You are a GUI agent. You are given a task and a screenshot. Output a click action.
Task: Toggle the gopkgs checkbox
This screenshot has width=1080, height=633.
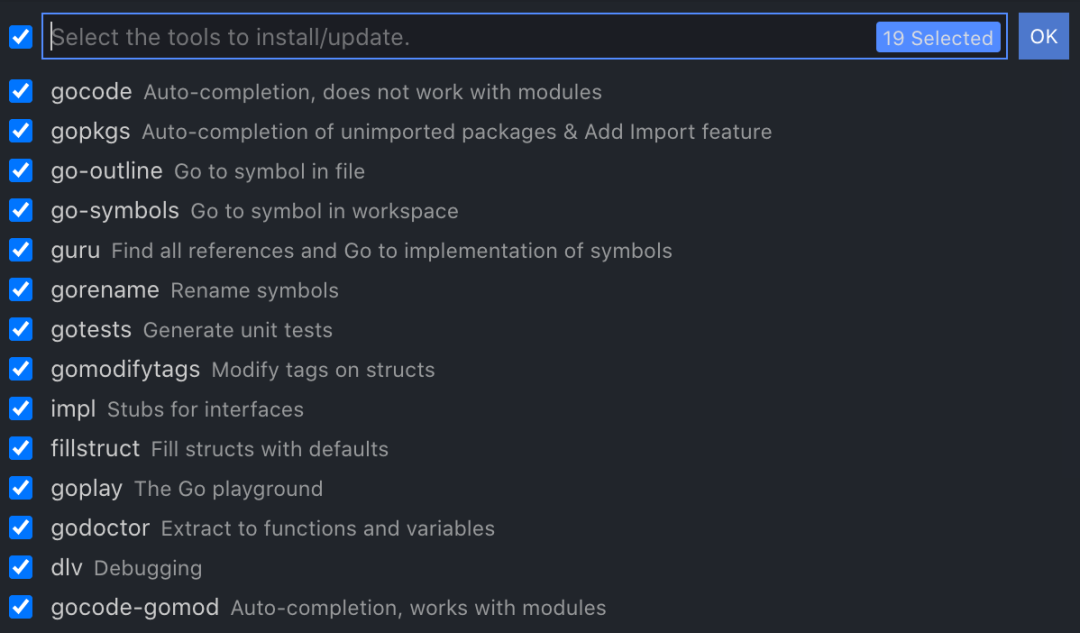(x=21, y=131)
